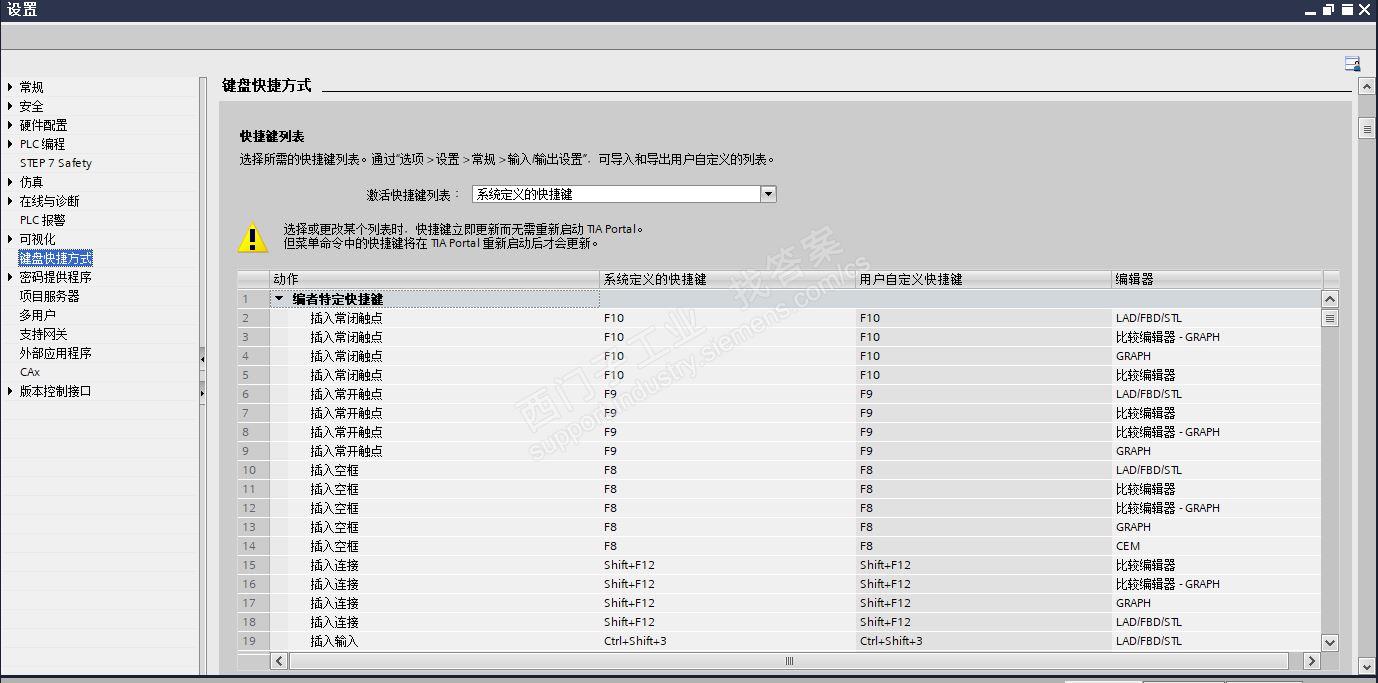
Task: Select CAx in navigation
Action: point(30,372)
